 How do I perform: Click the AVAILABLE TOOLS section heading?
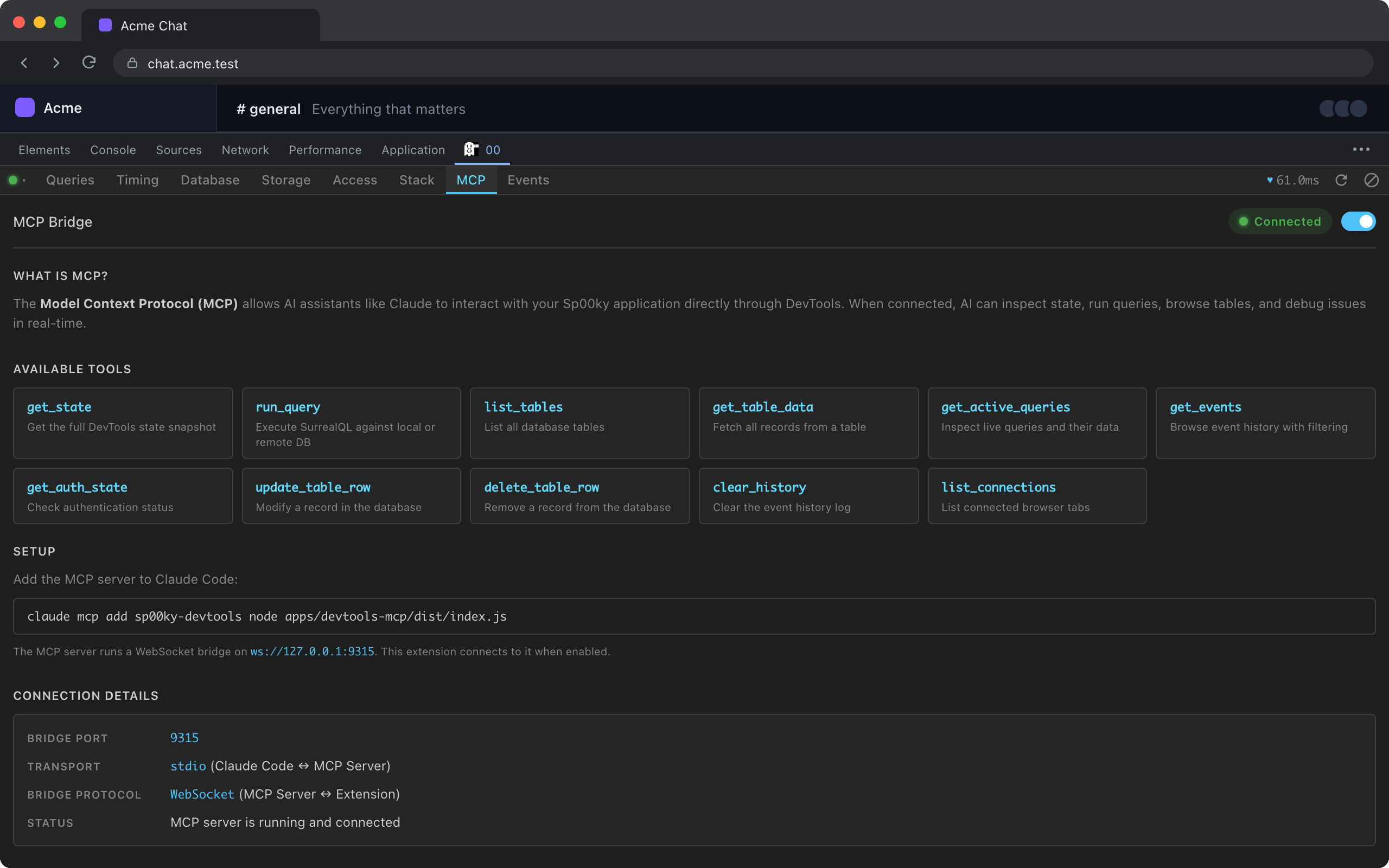pos(72,369)
